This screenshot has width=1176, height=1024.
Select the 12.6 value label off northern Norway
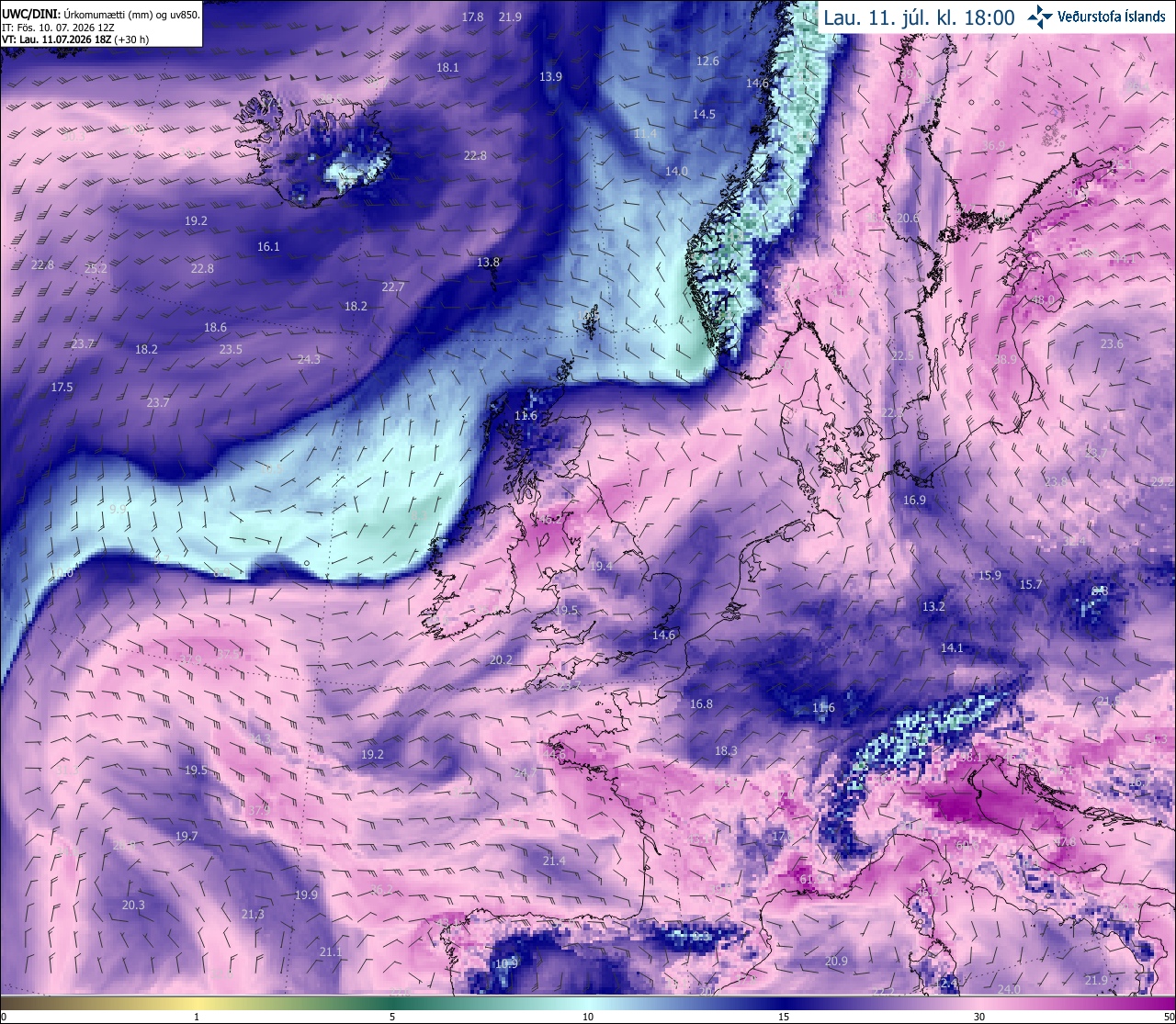[x=707, y=61]
